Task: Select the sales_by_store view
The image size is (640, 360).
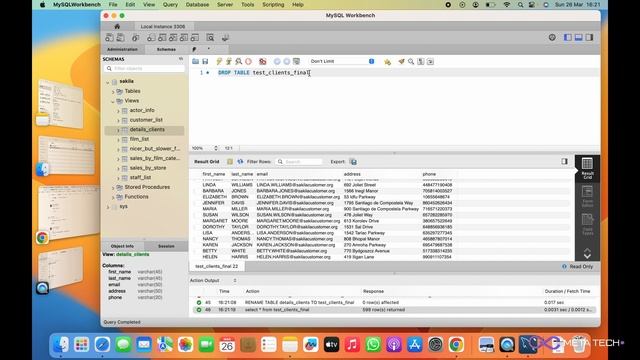Action: (148, 168)
